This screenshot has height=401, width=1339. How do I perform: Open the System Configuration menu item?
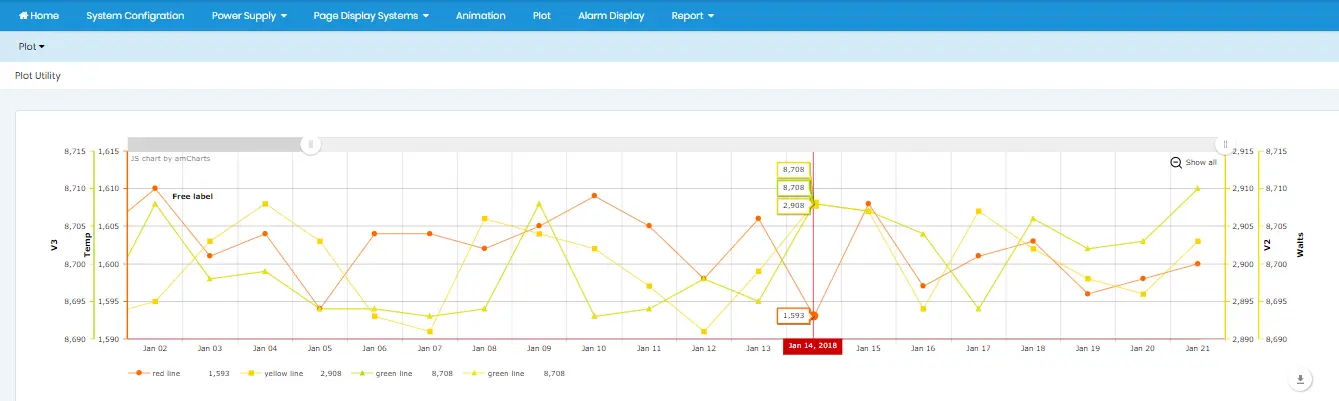pyautogui.click(x=135, y=16)
